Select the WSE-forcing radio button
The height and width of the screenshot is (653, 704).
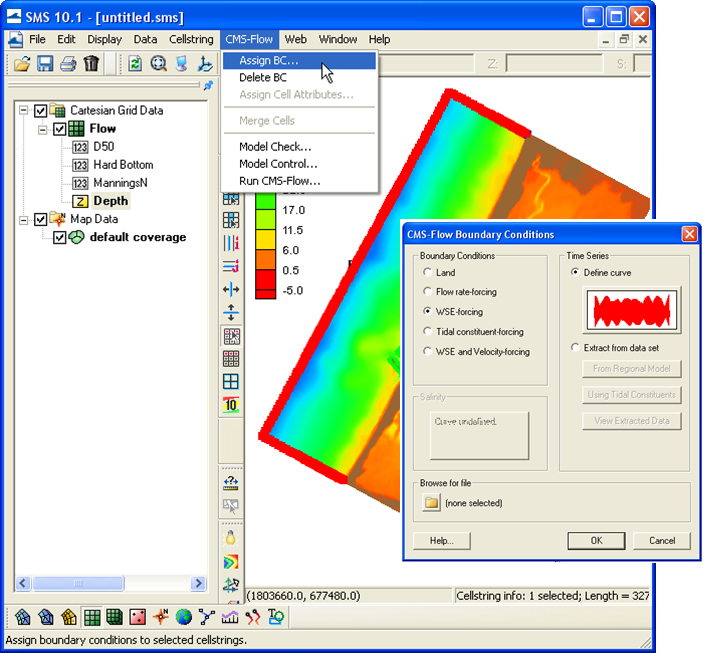click(427, 311)
